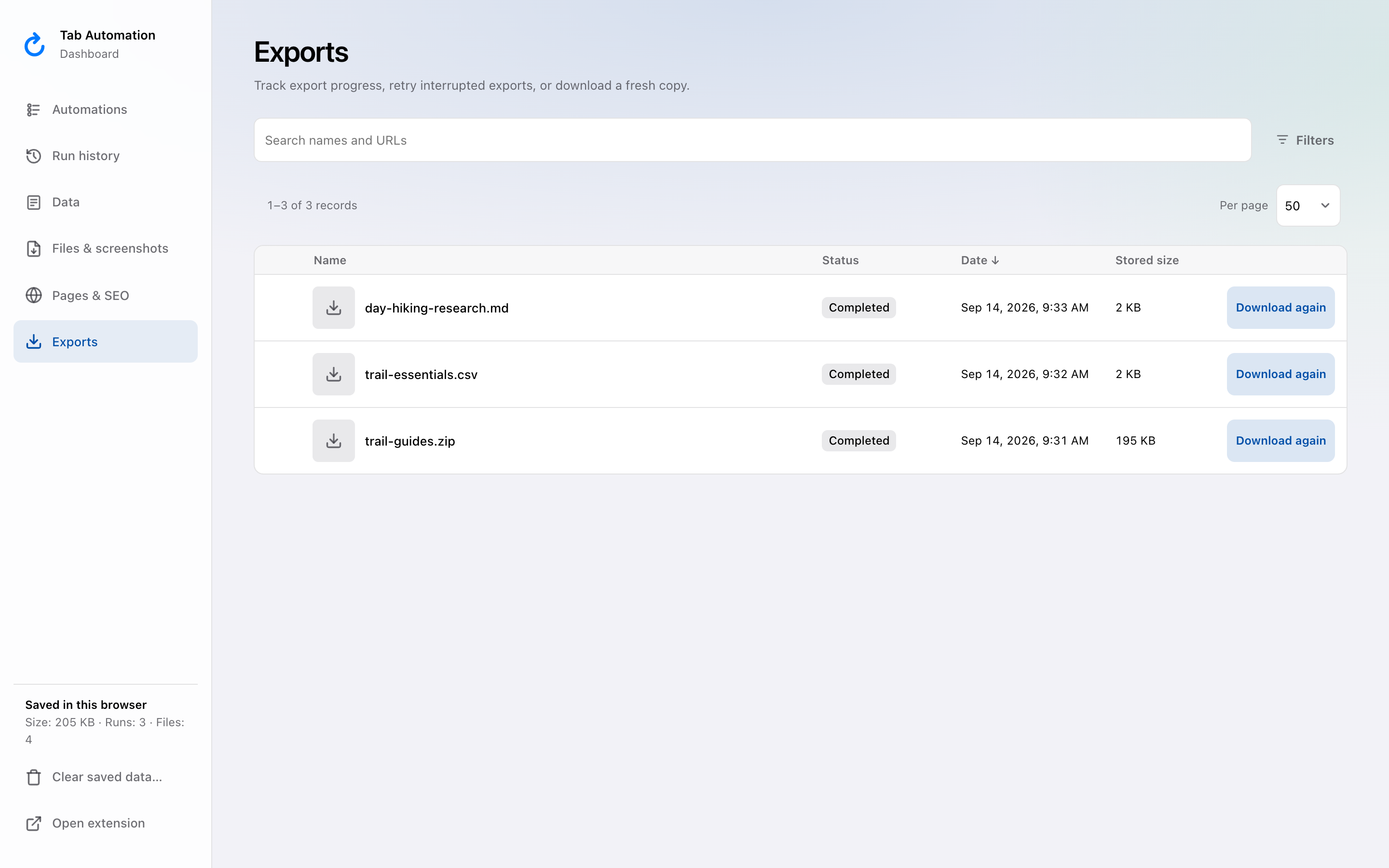Viewport: 1389px width, 868px height.
Task: Toggle the Date column sort arrow
Action: [995, 260]
